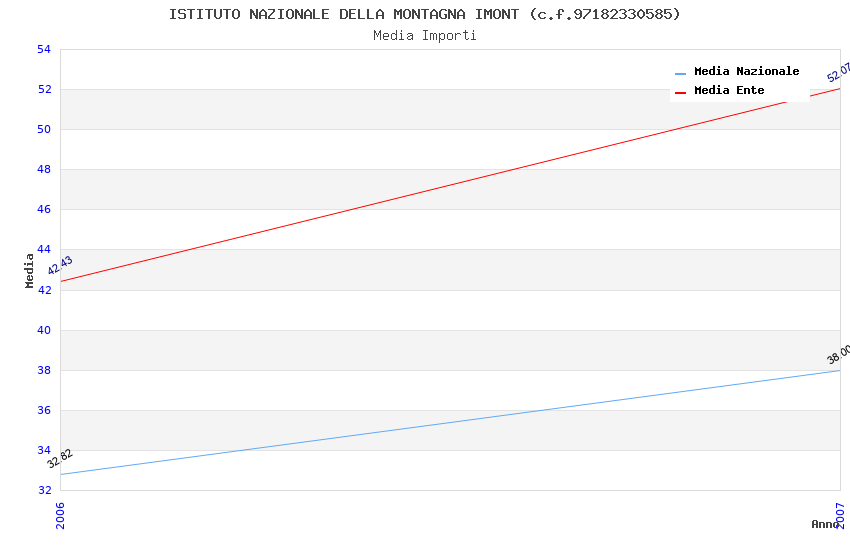Click the red Media Ente legend swatch
This screenshot has width=850, height=550.
pyautogui.click(x=680, y=93)
